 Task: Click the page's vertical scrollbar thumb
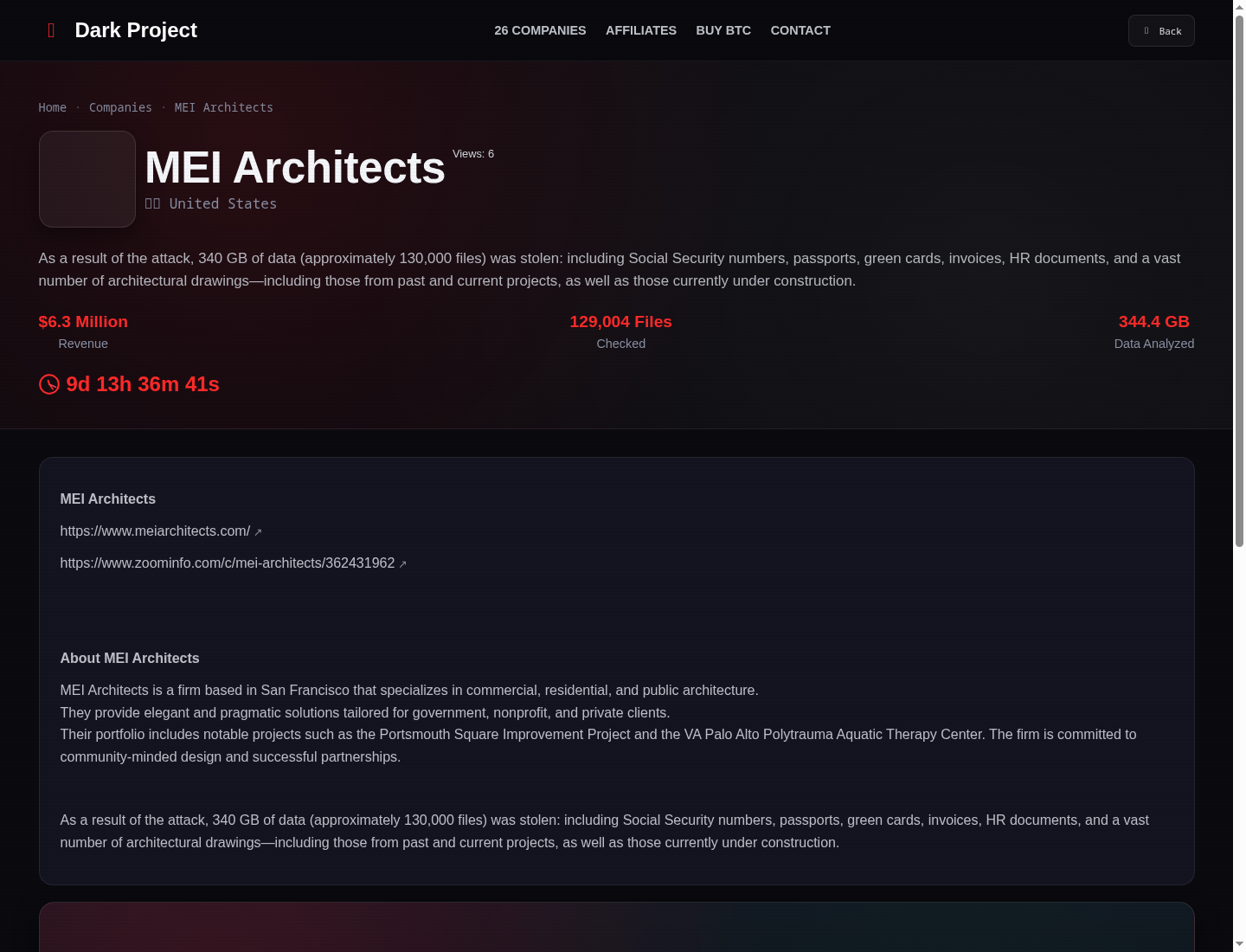pos(1239,281)
